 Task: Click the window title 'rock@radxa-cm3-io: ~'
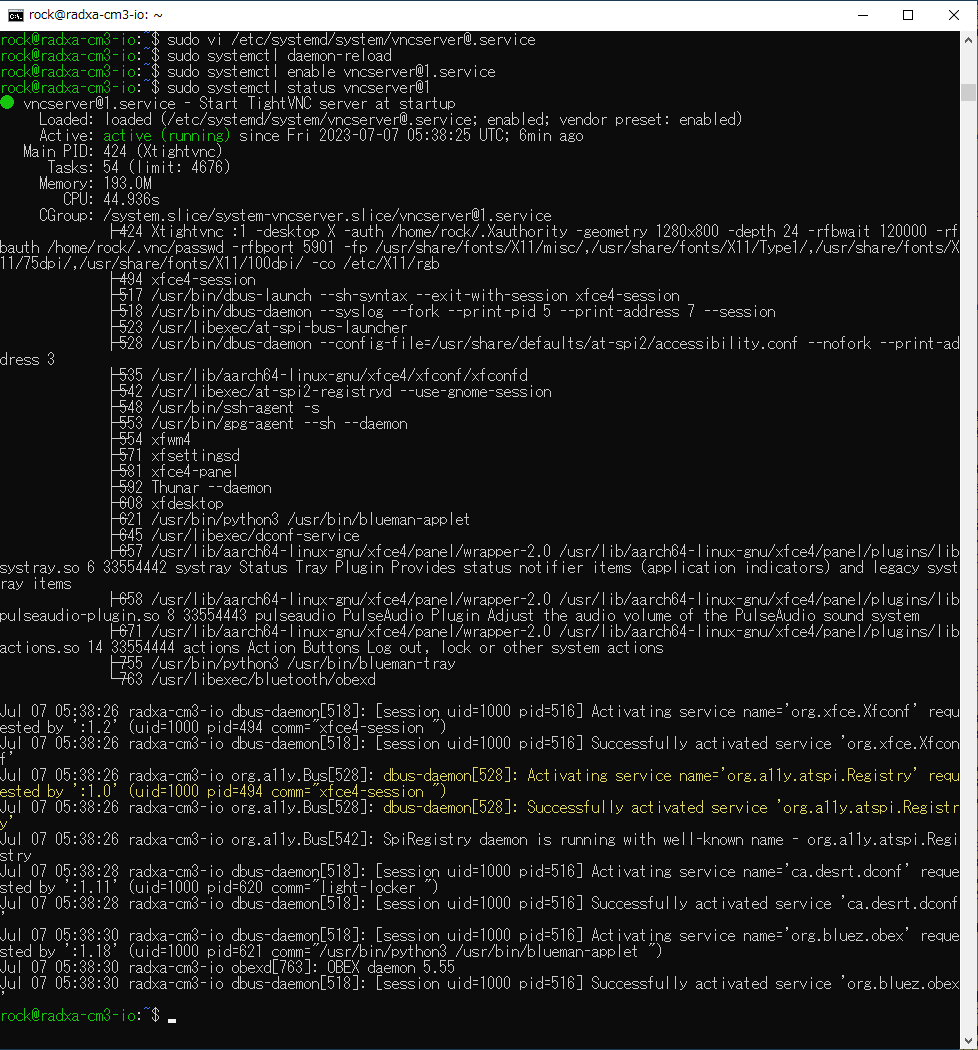96,15
